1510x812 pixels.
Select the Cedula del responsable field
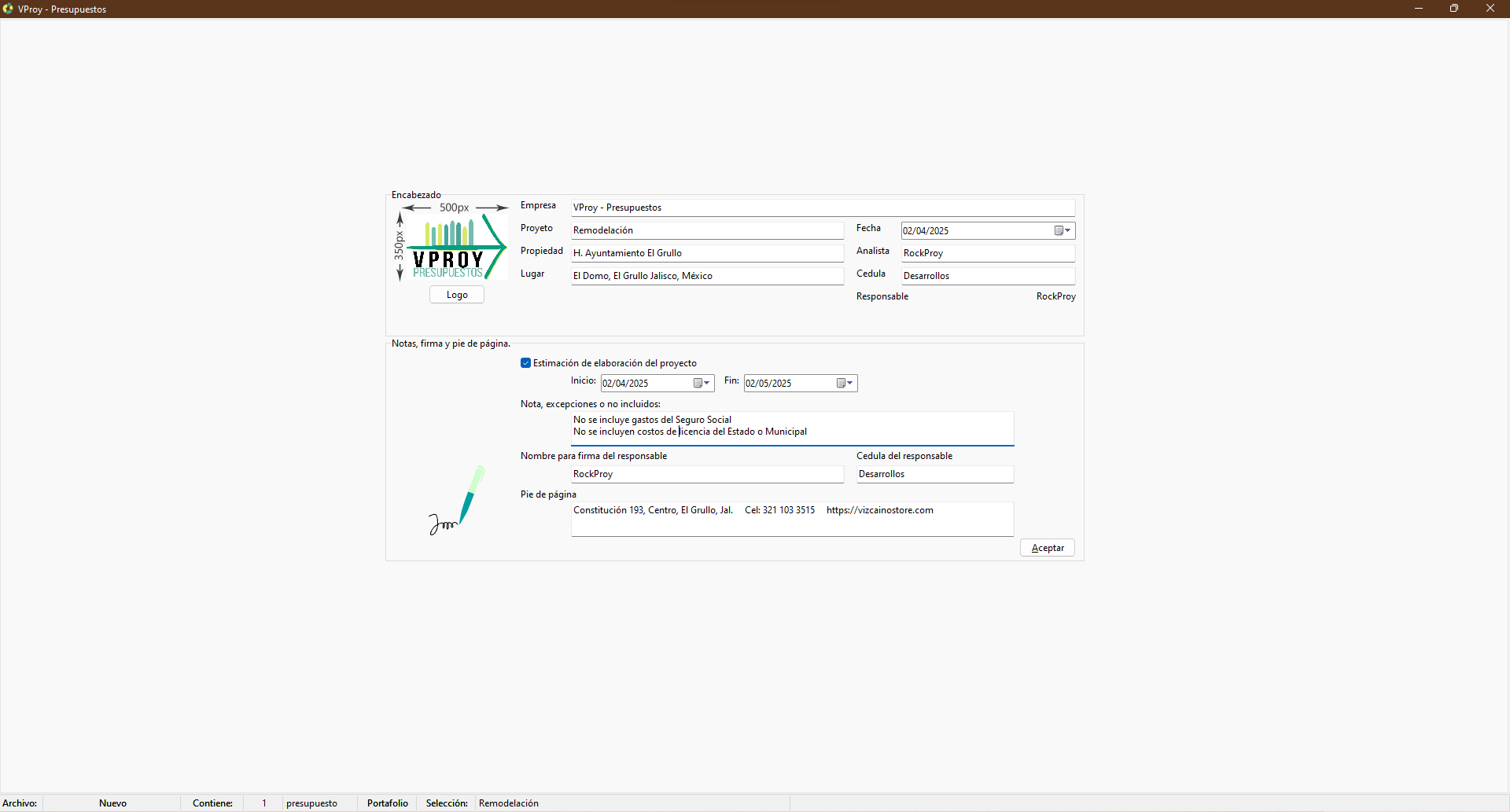point(934,474)
